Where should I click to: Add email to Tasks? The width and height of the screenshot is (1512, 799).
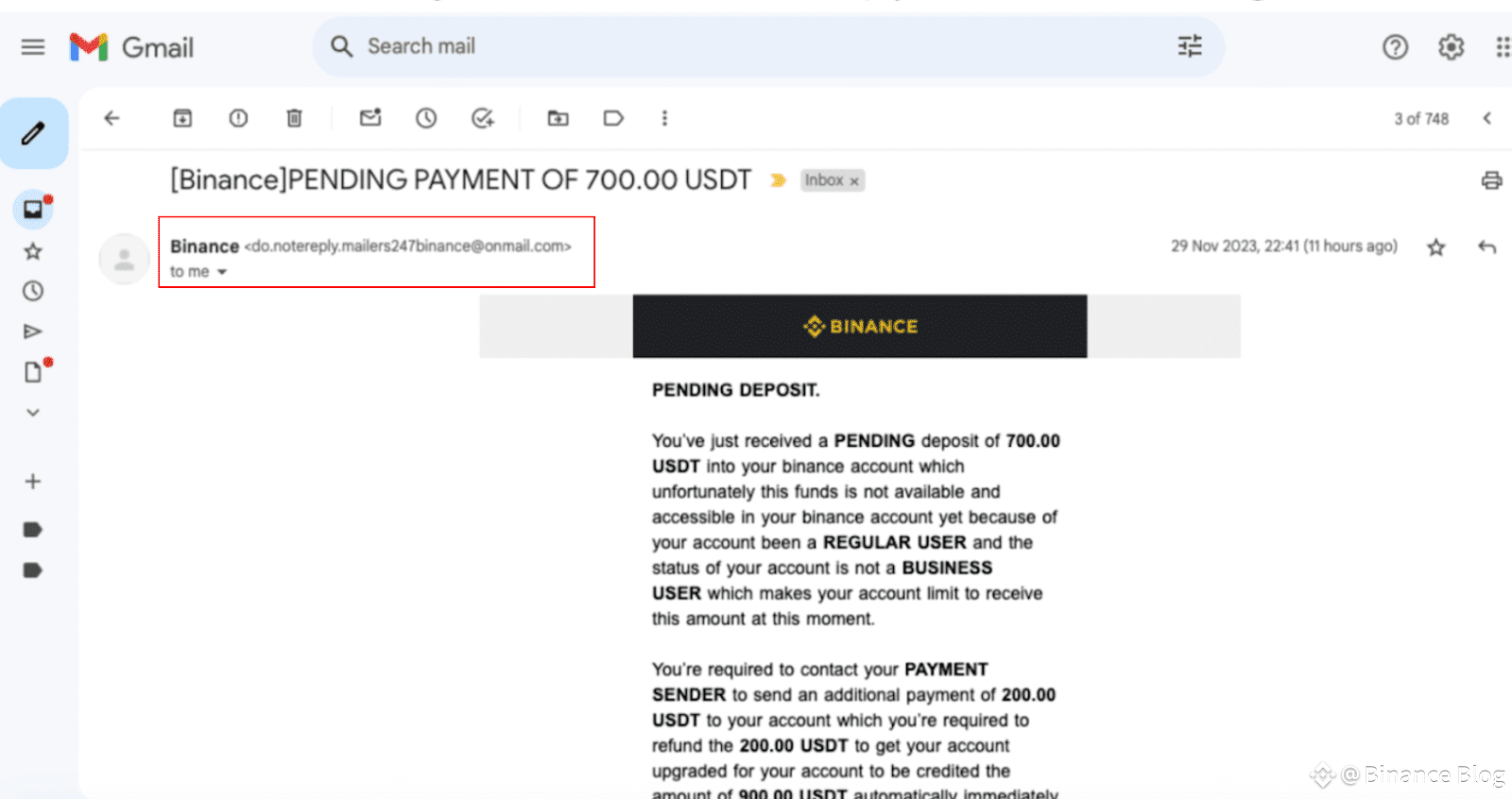(x=483, y=118)
